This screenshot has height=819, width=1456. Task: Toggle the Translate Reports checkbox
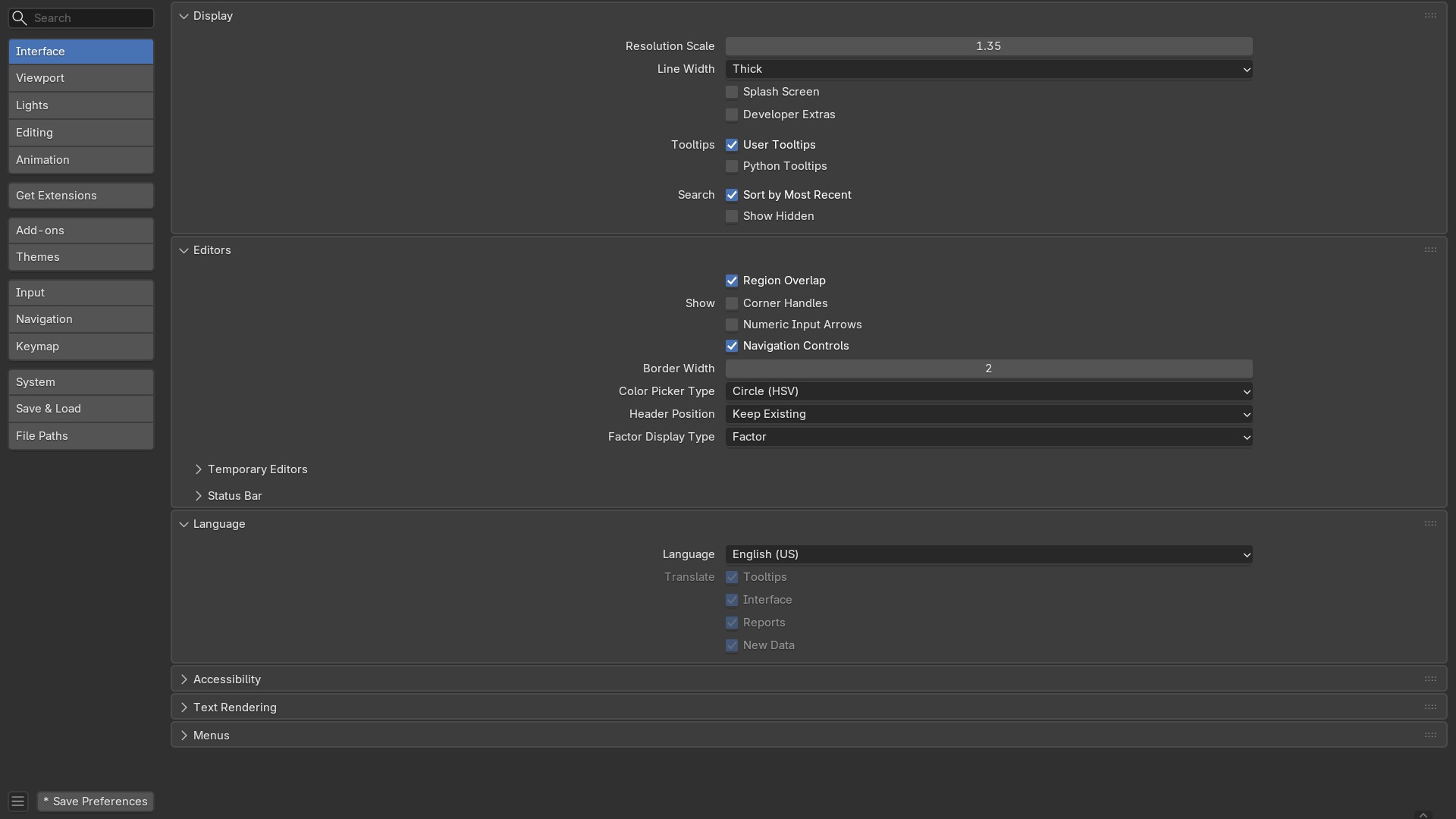(732, 623)
